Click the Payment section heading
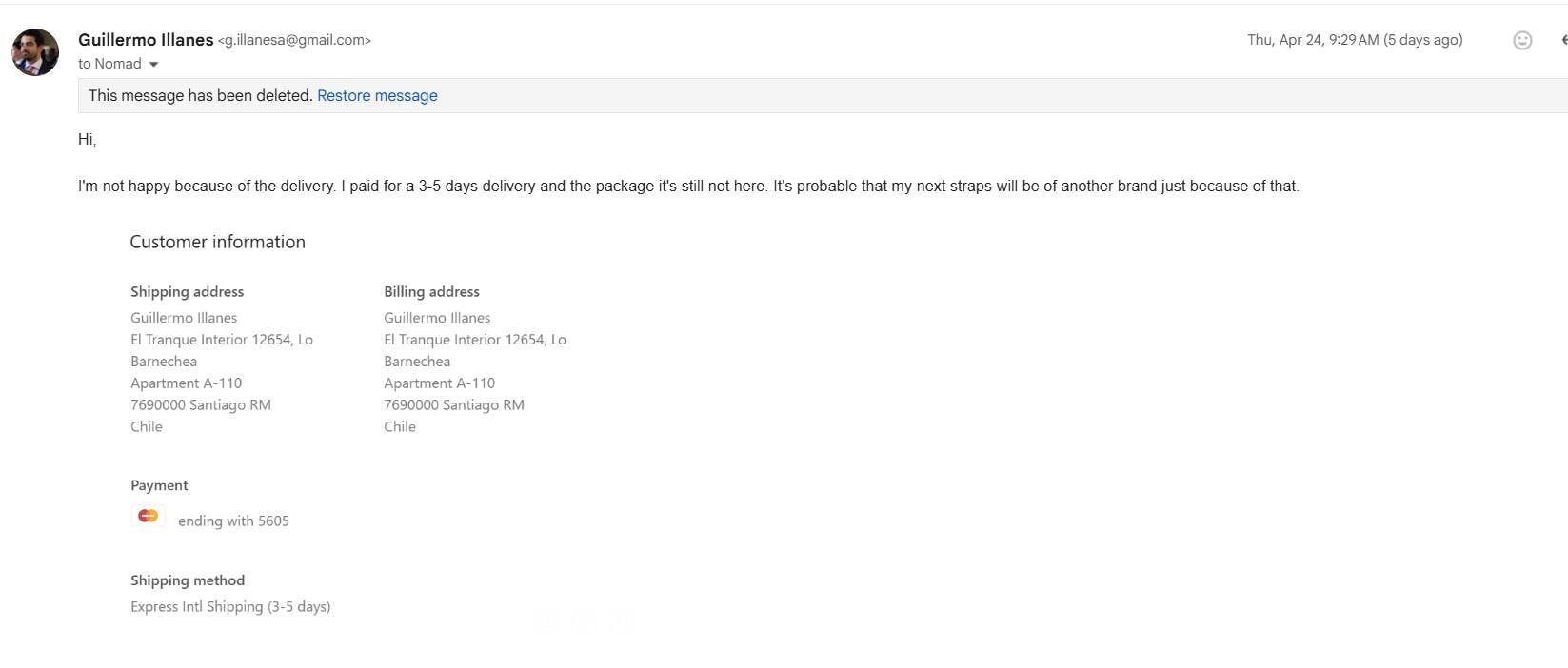This screenshot has height=668, width=1568. click(159, 485)
